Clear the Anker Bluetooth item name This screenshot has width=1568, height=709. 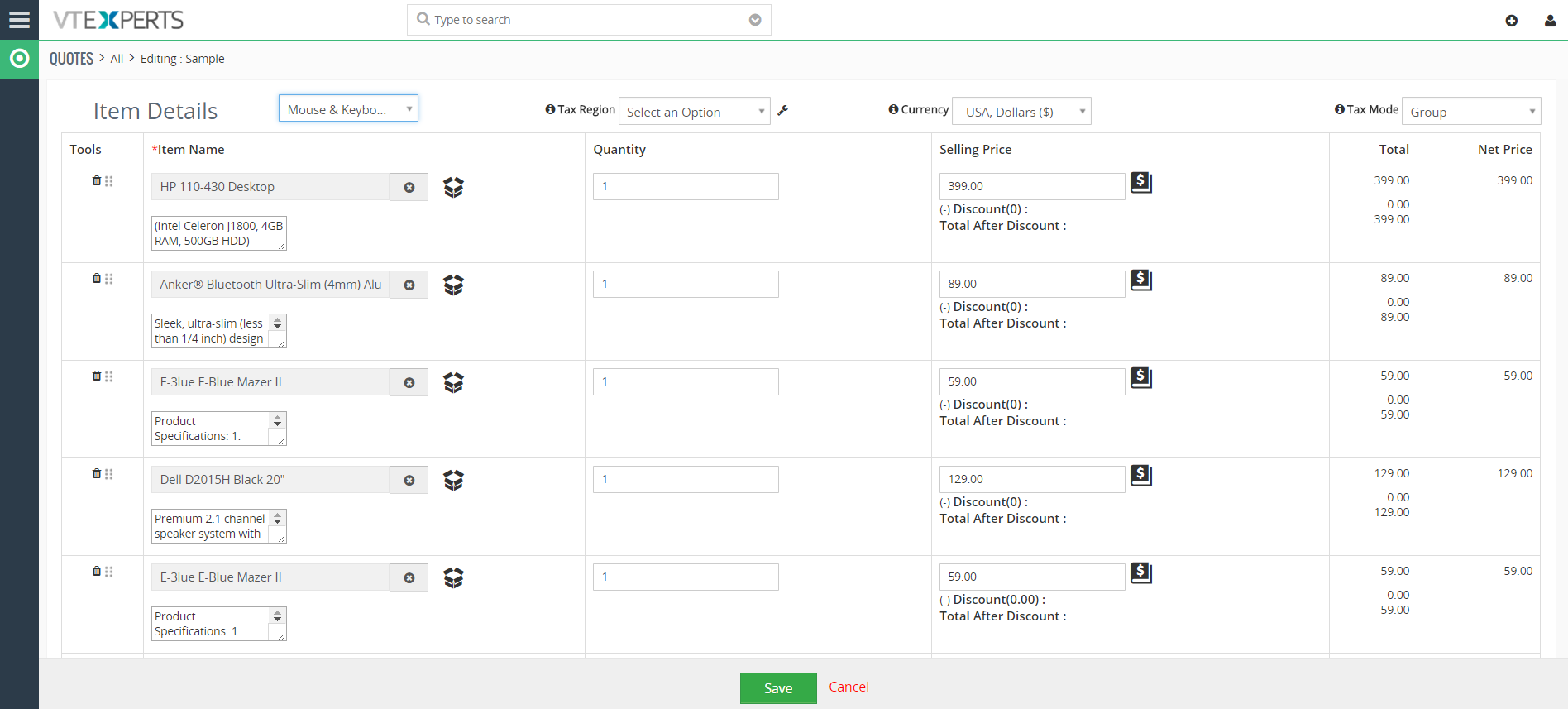click(x=409, y=285)
